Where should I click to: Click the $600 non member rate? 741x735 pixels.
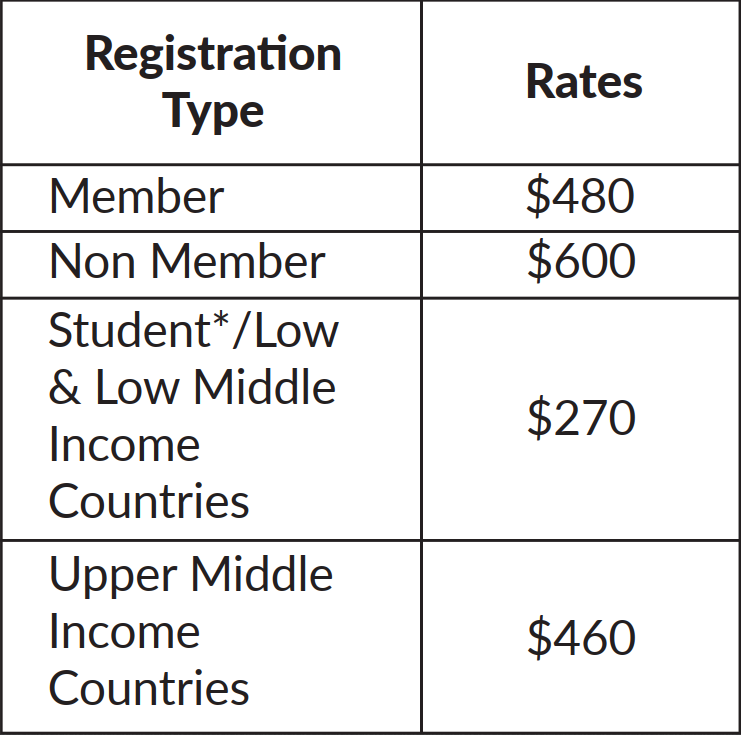point(581,261)
